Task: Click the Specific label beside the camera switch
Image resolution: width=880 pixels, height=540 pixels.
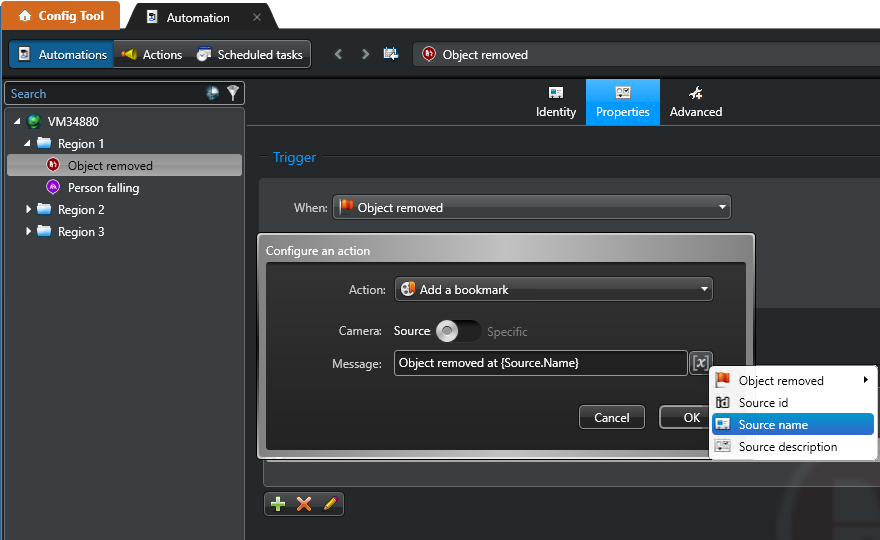Action: point(507,332)
